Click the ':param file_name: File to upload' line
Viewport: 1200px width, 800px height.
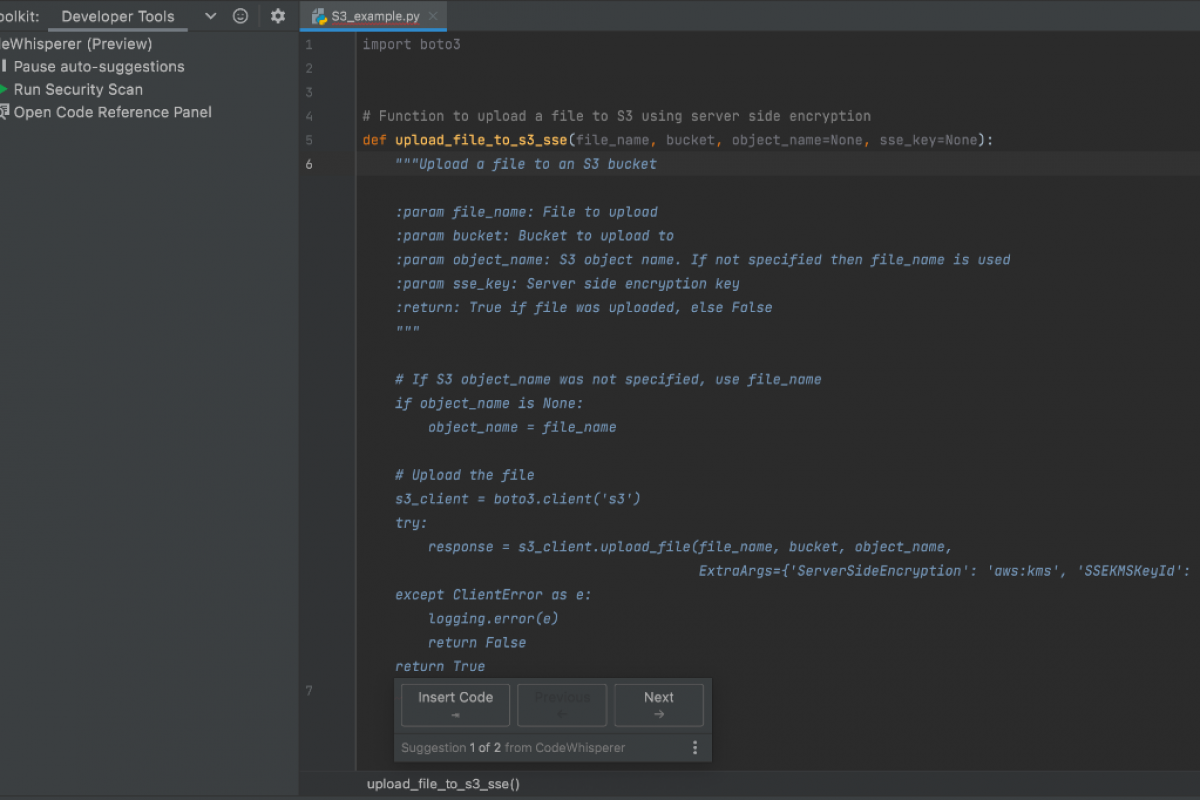coord(527,212)
